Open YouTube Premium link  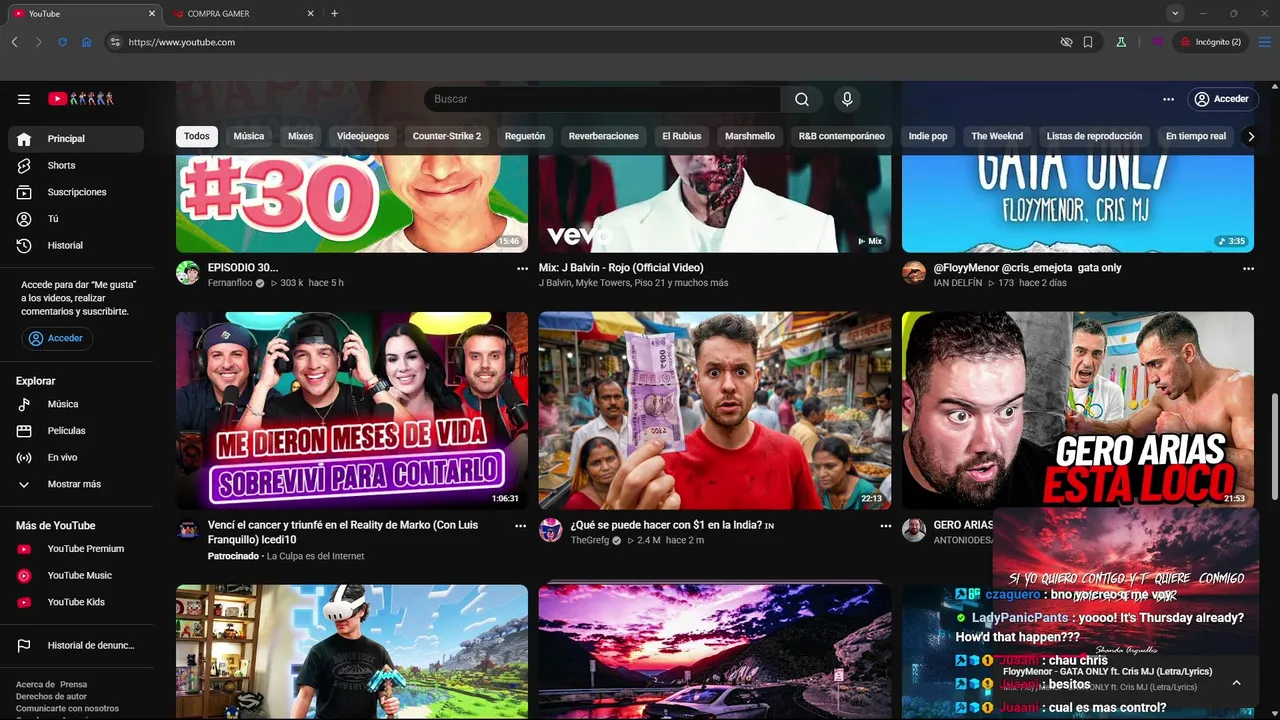[x=76, y=549]
